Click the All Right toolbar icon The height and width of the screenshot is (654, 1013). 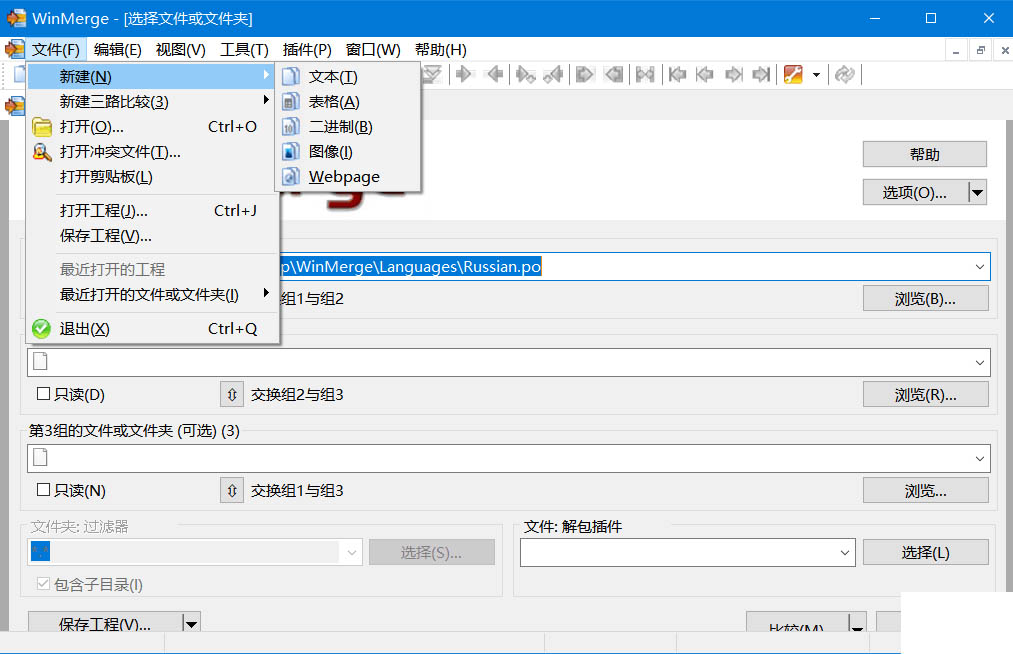click(584, 75)
